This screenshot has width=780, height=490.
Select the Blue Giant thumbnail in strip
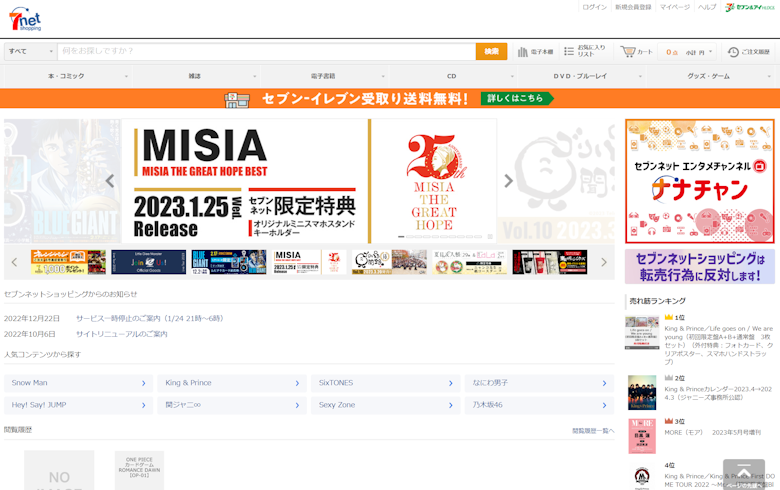(229, 262)
